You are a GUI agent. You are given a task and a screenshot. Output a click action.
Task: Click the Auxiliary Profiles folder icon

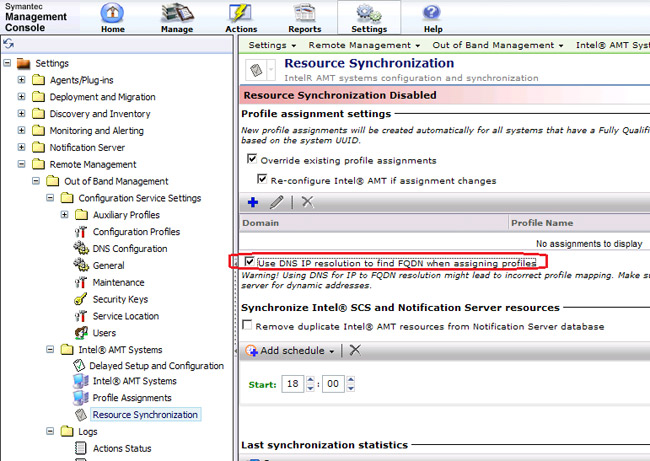81,215
